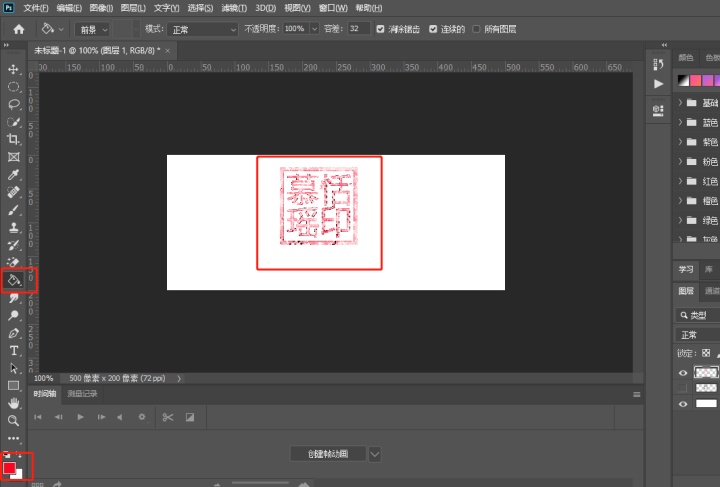Open the 窗口(W) menu

pyautogui.click(x=333, y=8)
